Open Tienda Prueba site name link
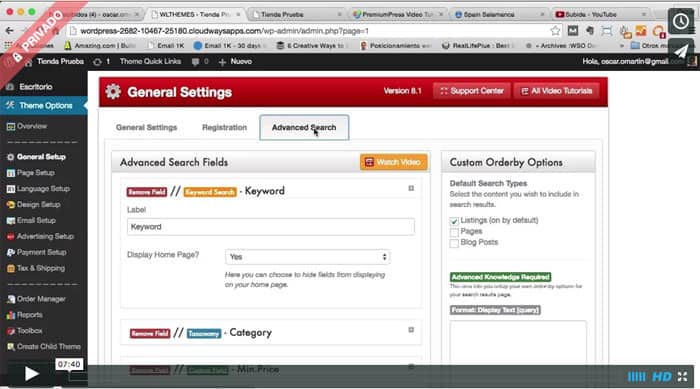This screenshot has height=389, width=700. click(60, 62)
